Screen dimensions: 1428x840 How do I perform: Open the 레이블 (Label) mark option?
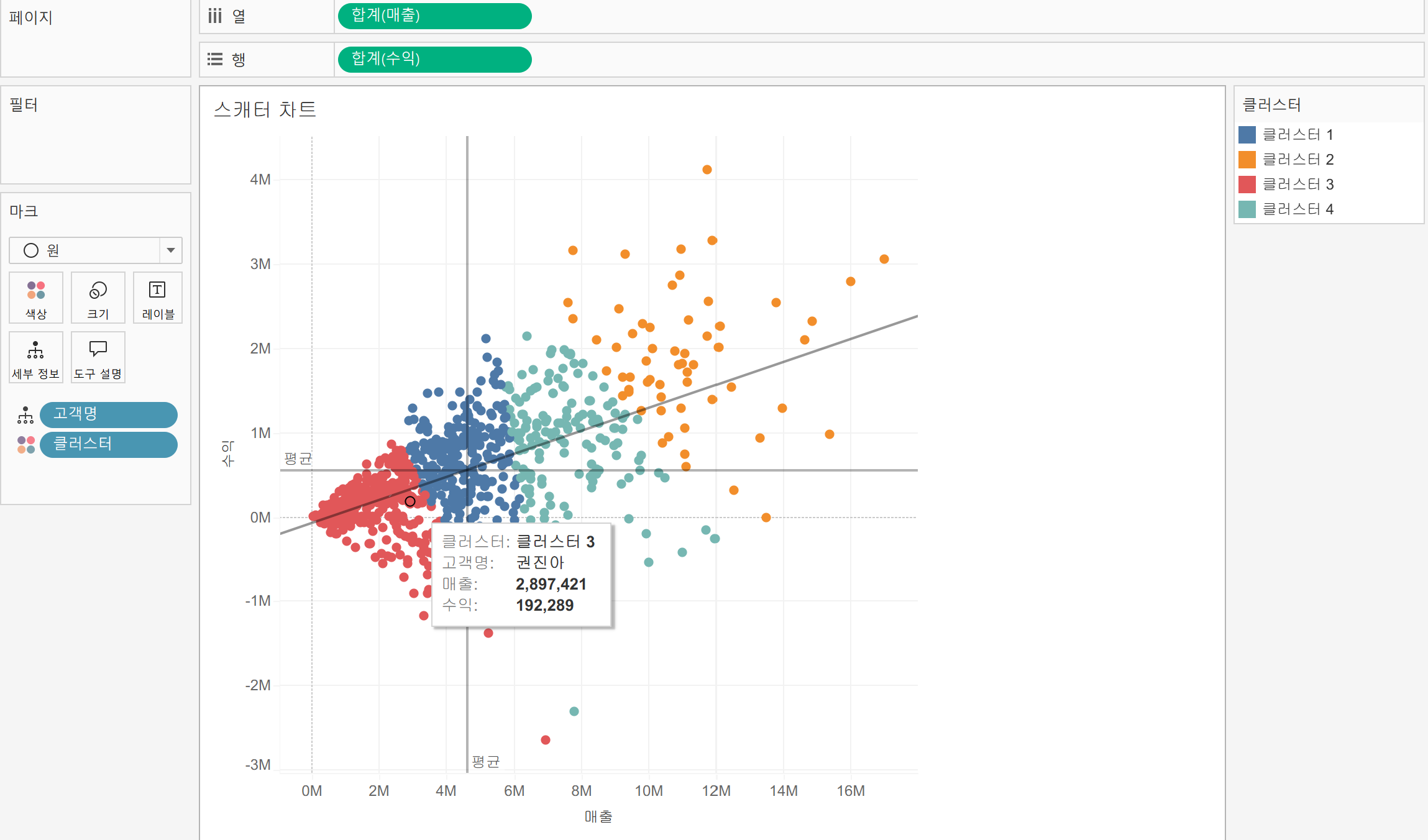coord(157,298)
